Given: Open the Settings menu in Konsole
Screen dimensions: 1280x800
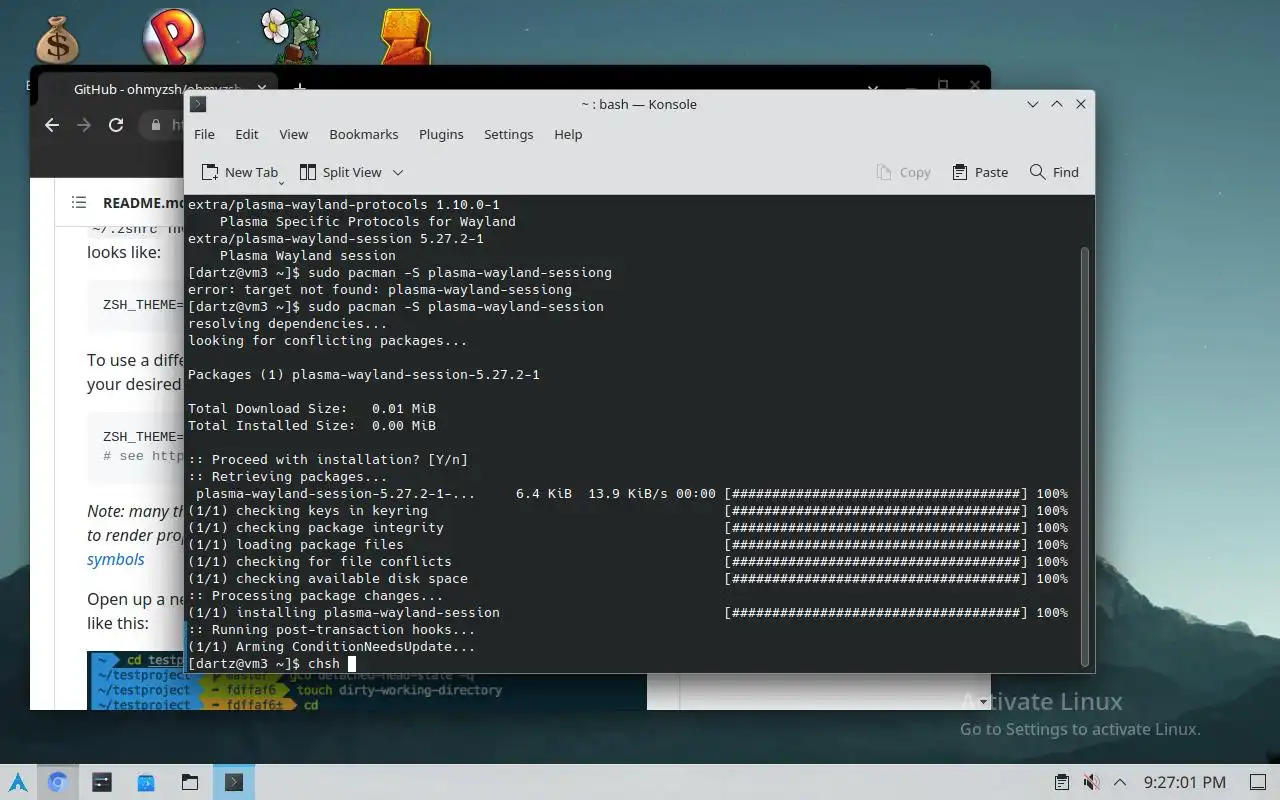Looking at the screenshot, I should [x=508, y=134].
